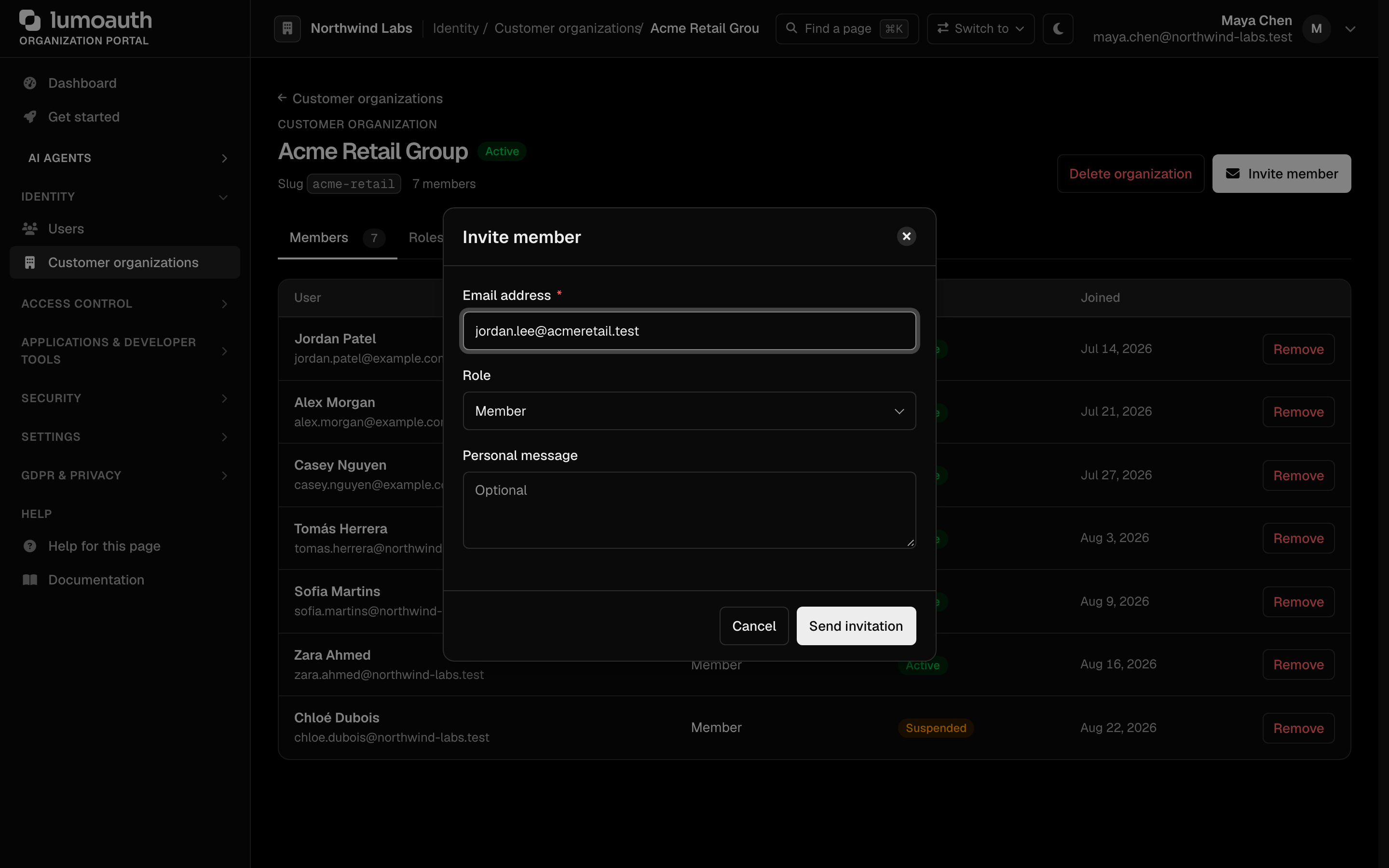Open the Documentation book icon

30,580
